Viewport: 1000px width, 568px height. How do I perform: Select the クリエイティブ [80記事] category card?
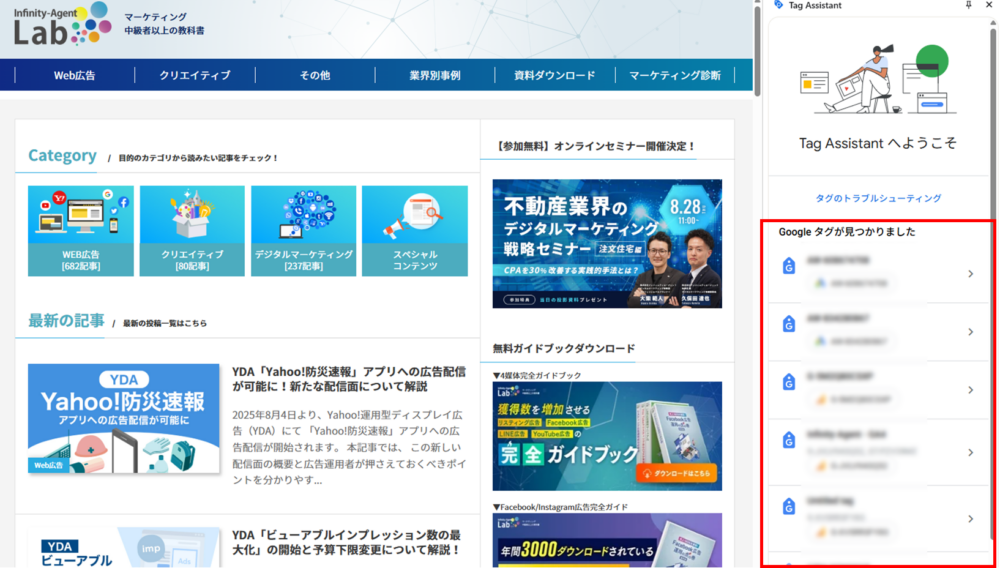coord(192,231)
